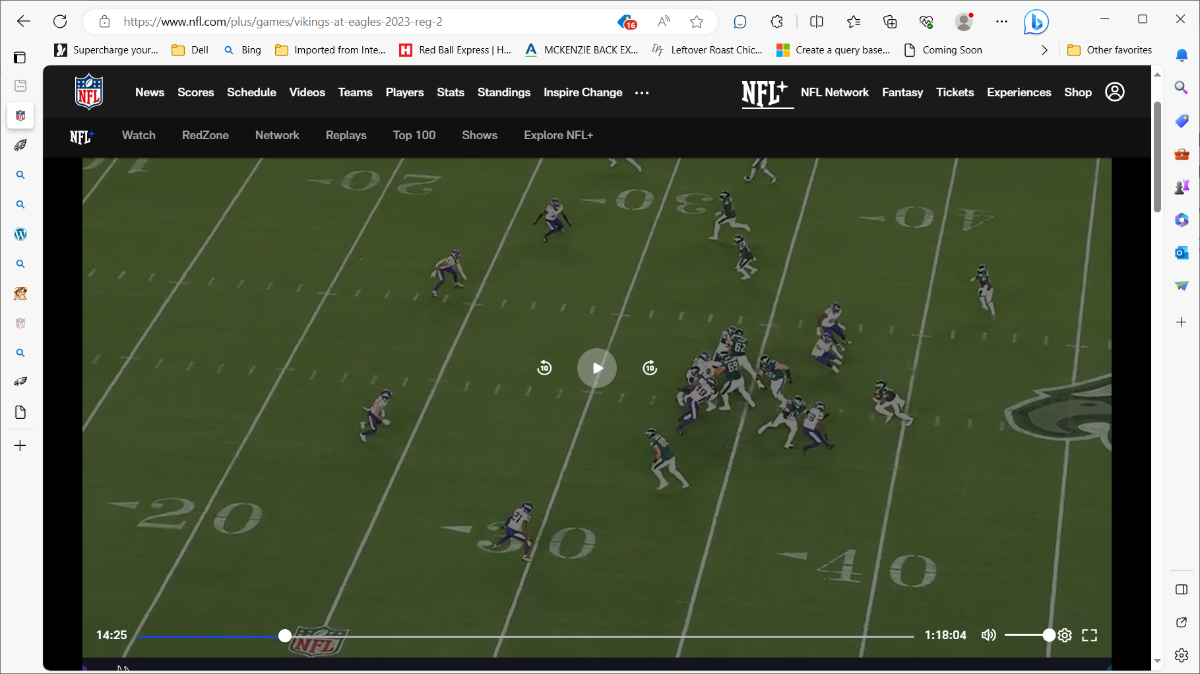Add this page to favorites star
Image resolution: width=1200 pixels, height=674 pixels.
point(697,21)
